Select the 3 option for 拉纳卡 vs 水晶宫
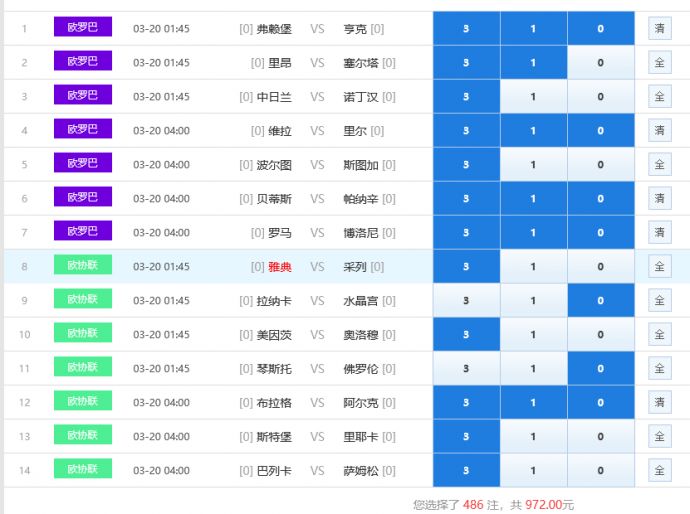The height and width of the screenshot is (514, 690). coord(466,301)
